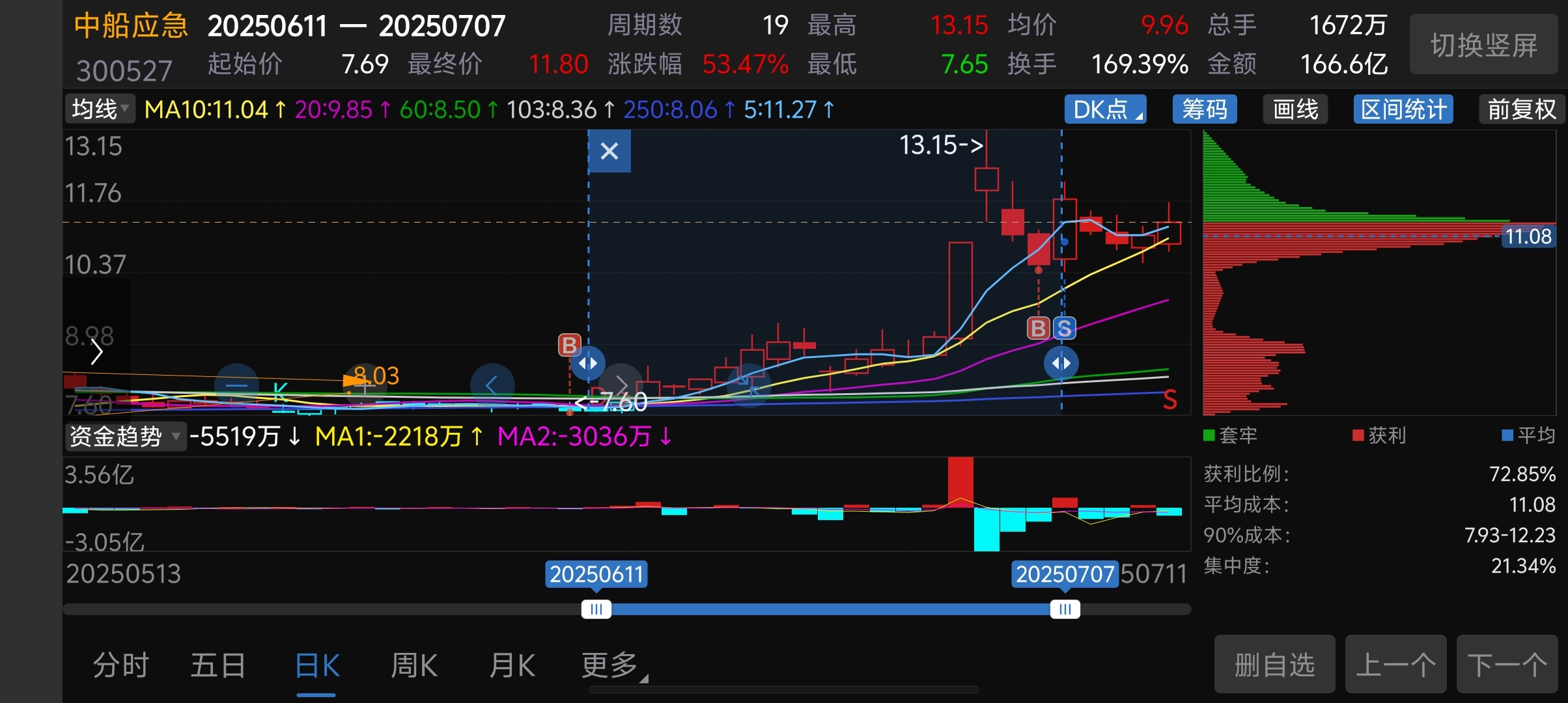Tap the red S marker at chart bottom right
Image resolution: width=1568 pixels, height=703 pixels.
(x=1170, y=400)
